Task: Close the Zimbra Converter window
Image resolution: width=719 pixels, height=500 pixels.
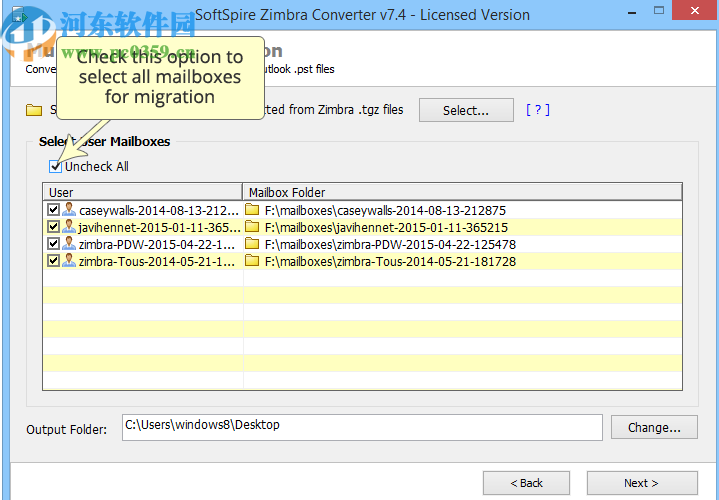Action: click(x=695, y=11)
